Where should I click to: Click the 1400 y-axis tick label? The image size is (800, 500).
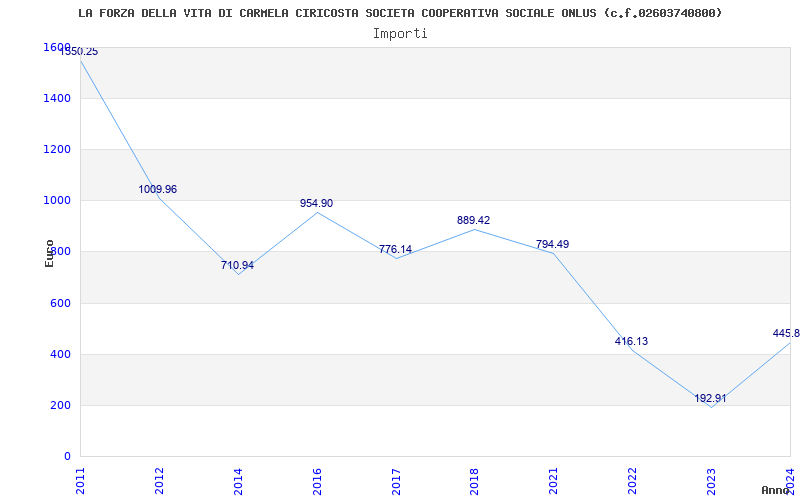coord(55,98)
